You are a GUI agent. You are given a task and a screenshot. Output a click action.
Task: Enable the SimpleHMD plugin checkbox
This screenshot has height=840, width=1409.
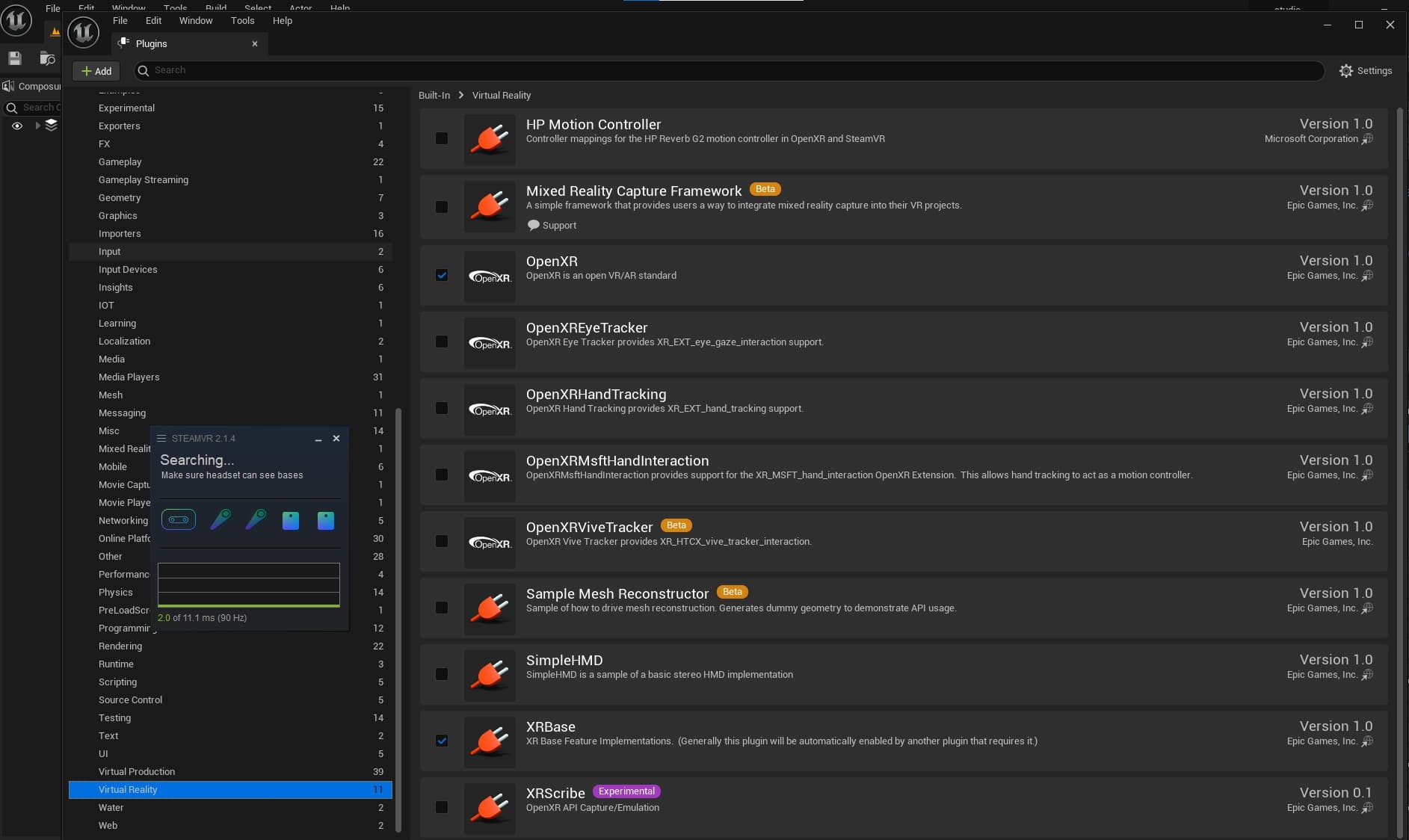(x=442, y=675)
